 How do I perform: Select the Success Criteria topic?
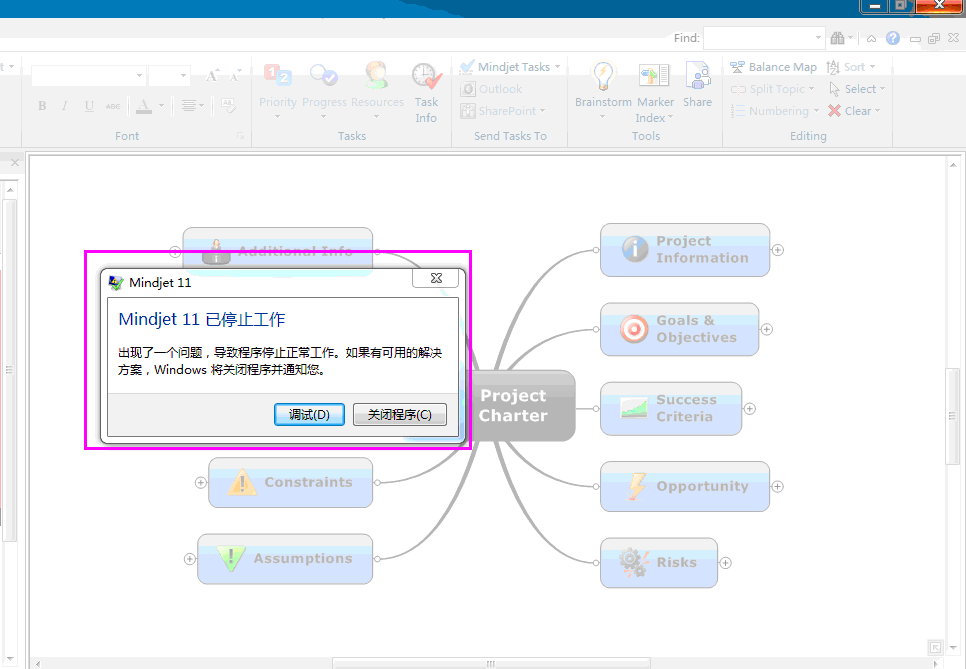[x=671, y=408]
